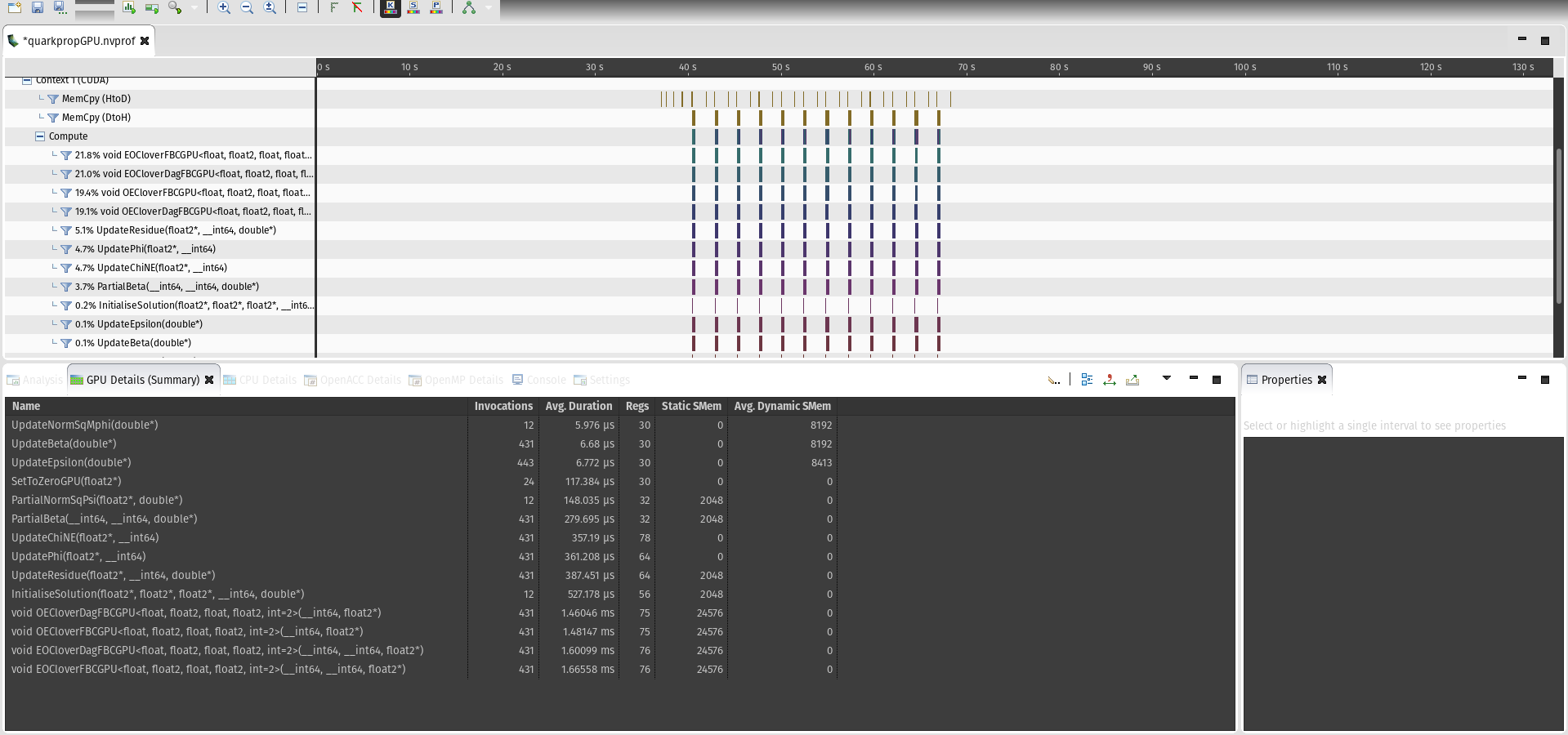Sort table by Regs column header
Viewport: 1568px width, 735px height.
(x=637, y=406)
